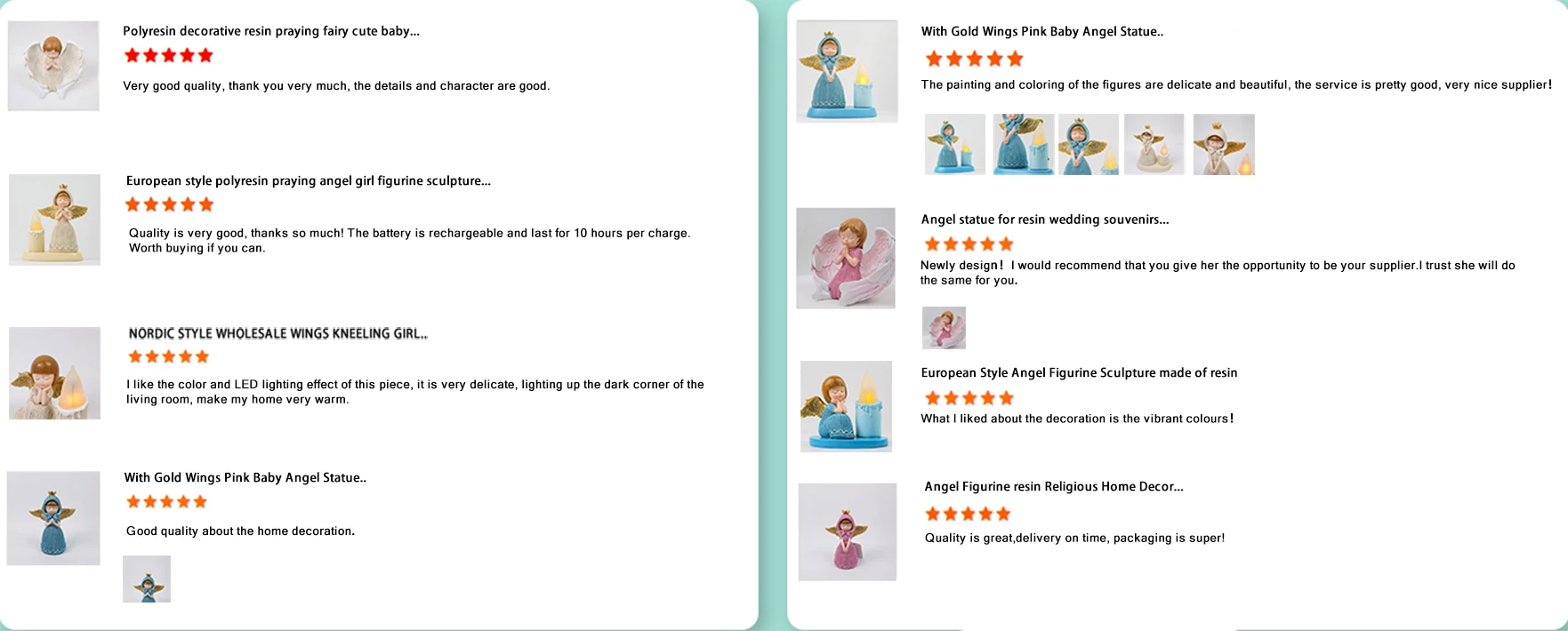
Task: View fifth review photo of white hooded angel
Action: point(1224,144)
